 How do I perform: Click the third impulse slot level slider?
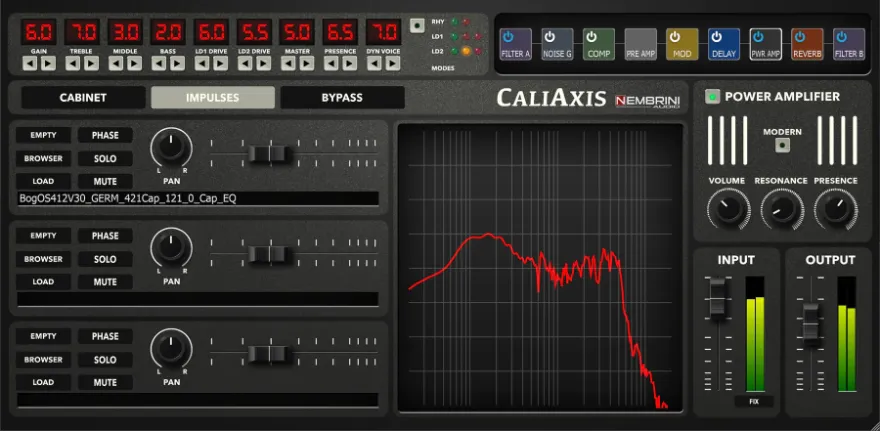click(x=270, y=354)
